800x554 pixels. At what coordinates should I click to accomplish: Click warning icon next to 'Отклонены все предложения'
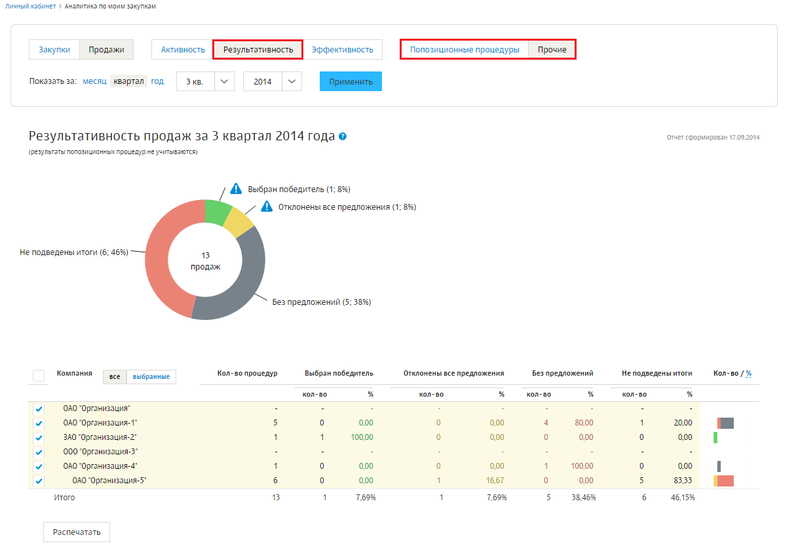(x=266, y=207)
